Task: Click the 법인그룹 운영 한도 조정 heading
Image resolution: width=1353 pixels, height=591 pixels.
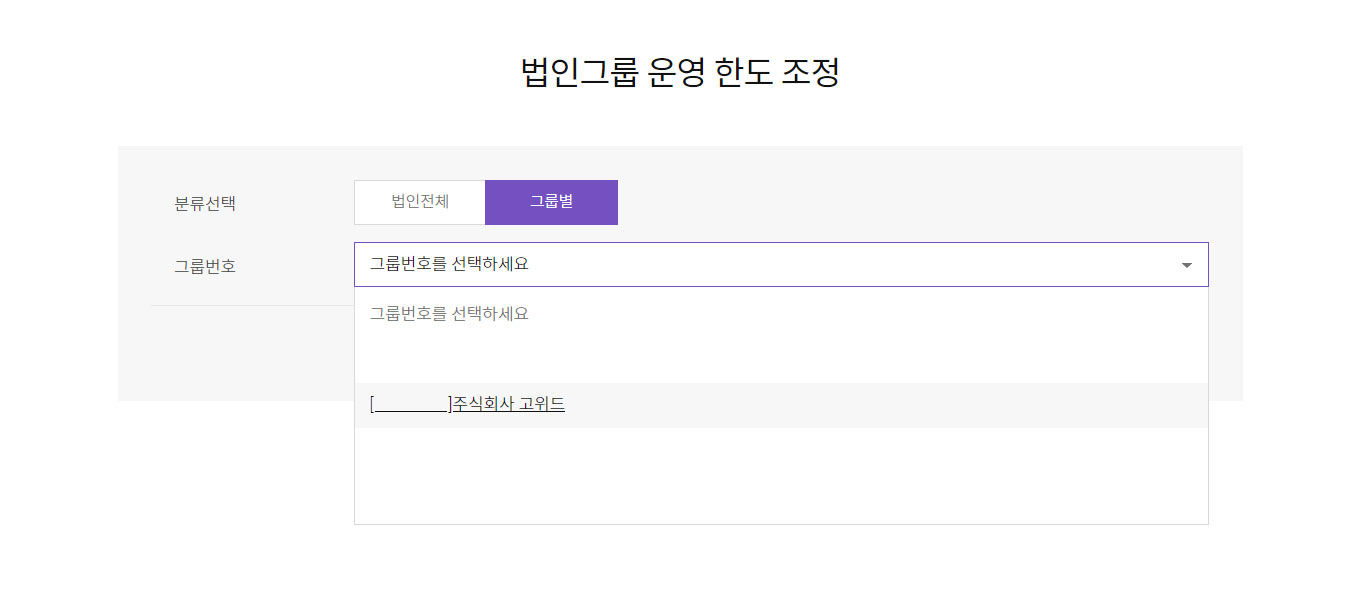Action: point(680,73)
